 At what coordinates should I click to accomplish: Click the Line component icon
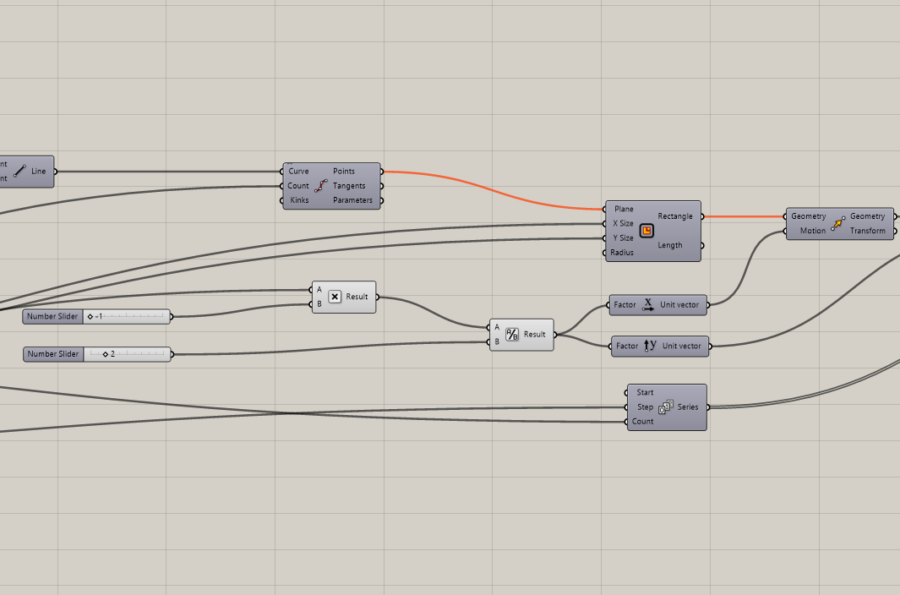pyautogui.click(x=20, y=171)
